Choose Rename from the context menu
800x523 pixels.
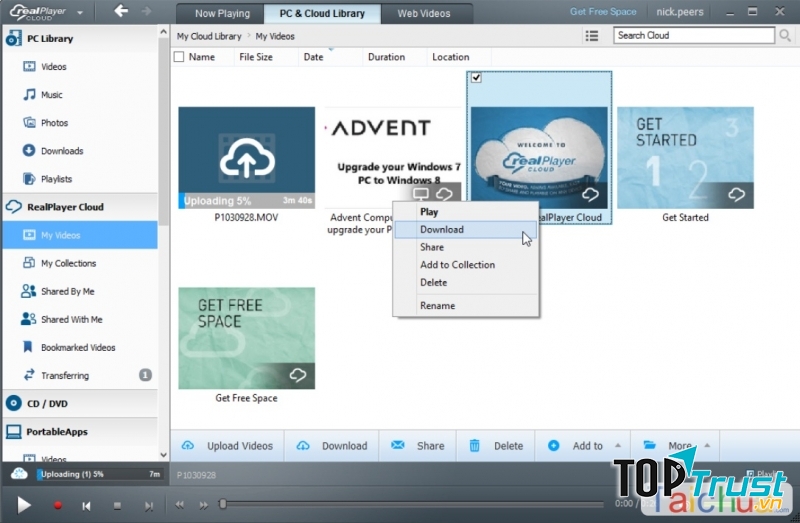(466, 306)
